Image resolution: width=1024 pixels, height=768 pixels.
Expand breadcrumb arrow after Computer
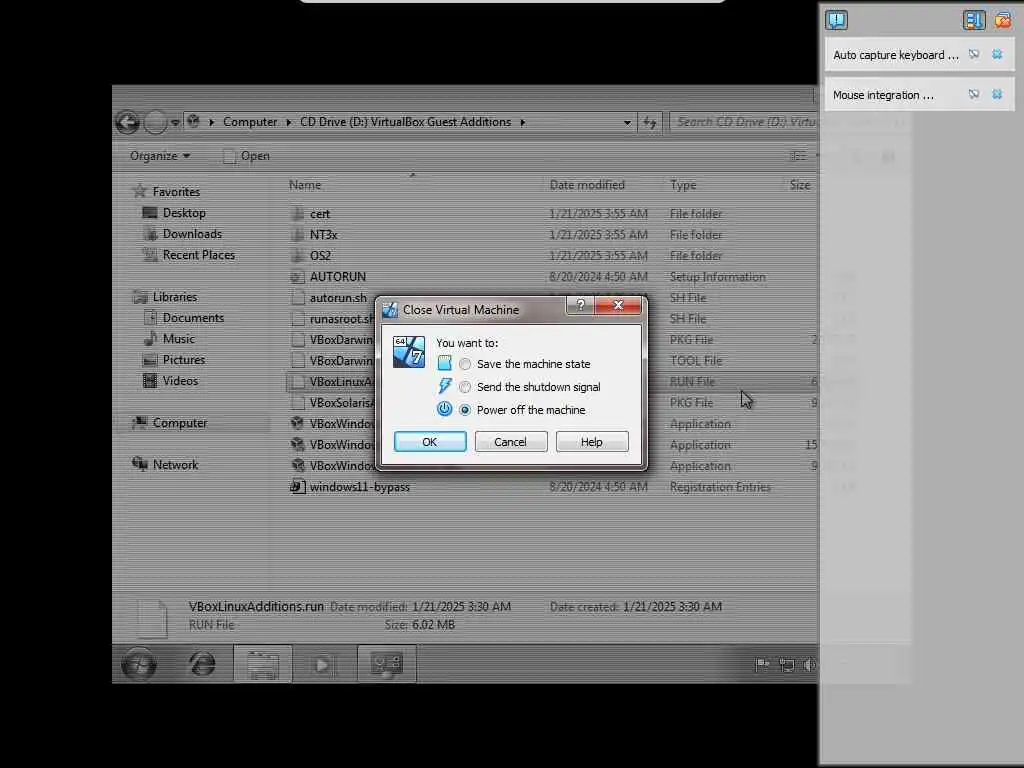[289, 122]
